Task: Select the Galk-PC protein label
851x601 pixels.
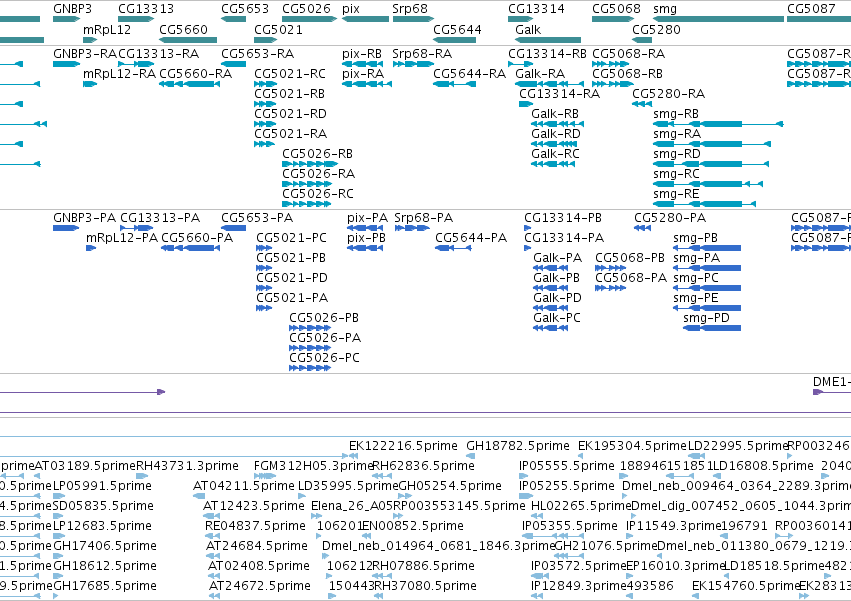Action: click(x=557, y=318)
